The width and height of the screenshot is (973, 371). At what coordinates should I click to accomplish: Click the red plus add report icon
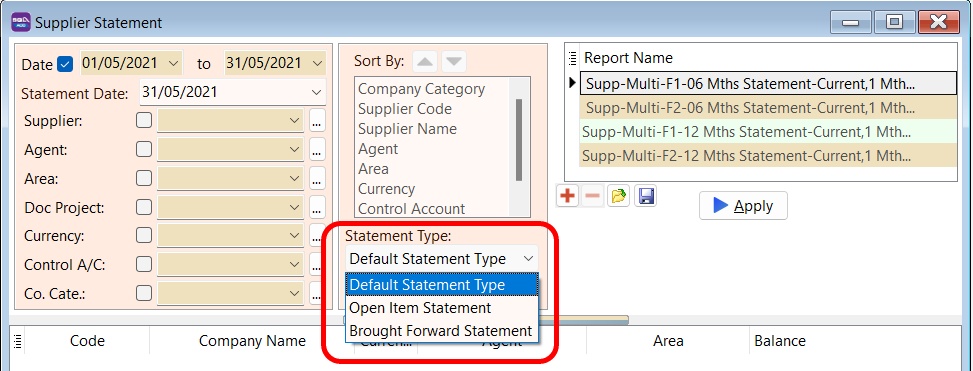pos(567,197)
